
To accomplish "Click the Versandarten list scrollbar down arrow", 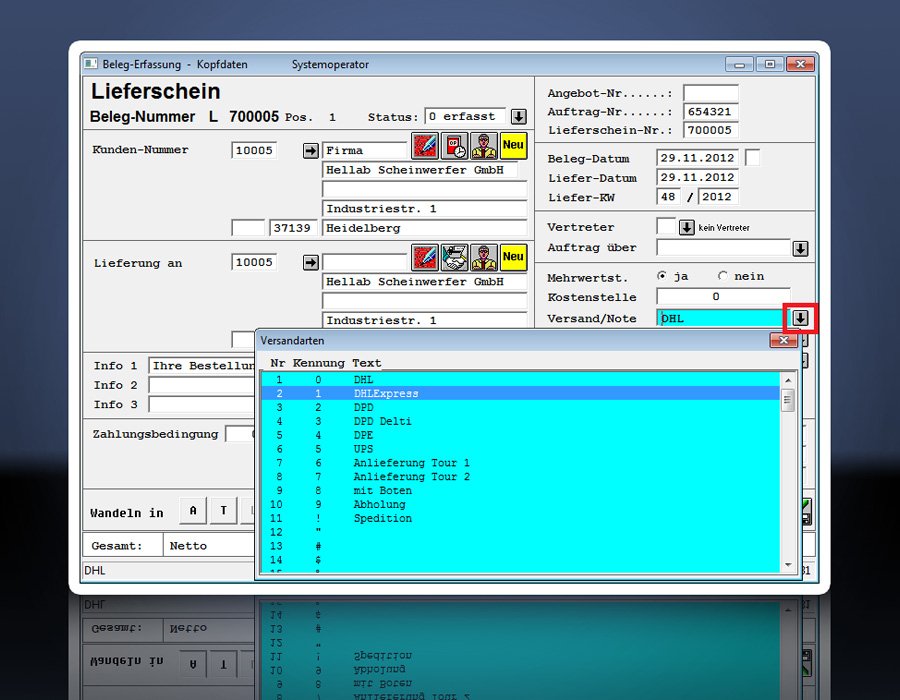I will pos(788,565).
